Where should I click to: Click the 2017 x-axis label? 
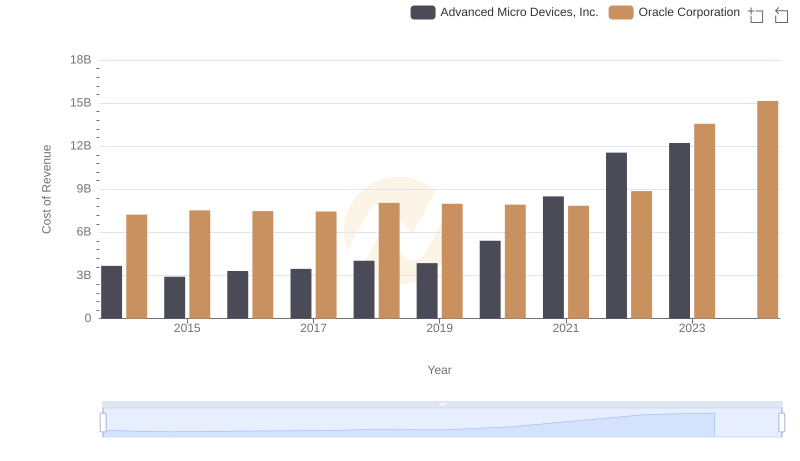pyautogui.click(x=313, y=328)
